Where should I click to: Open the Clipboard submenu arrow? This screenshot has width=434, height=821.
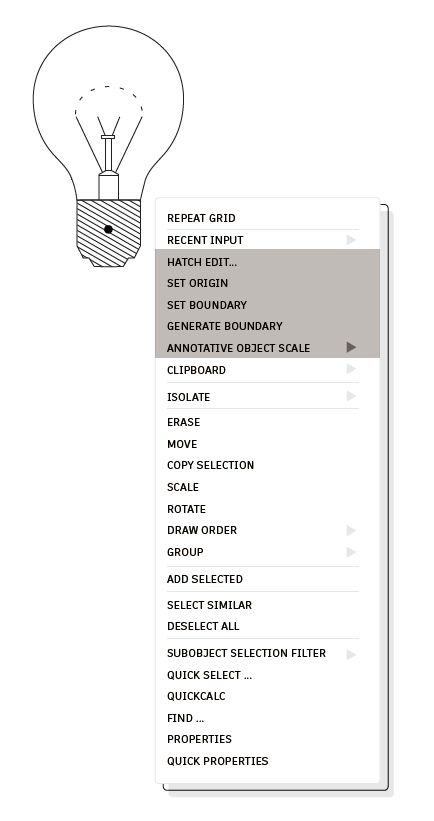coord(351,369)
